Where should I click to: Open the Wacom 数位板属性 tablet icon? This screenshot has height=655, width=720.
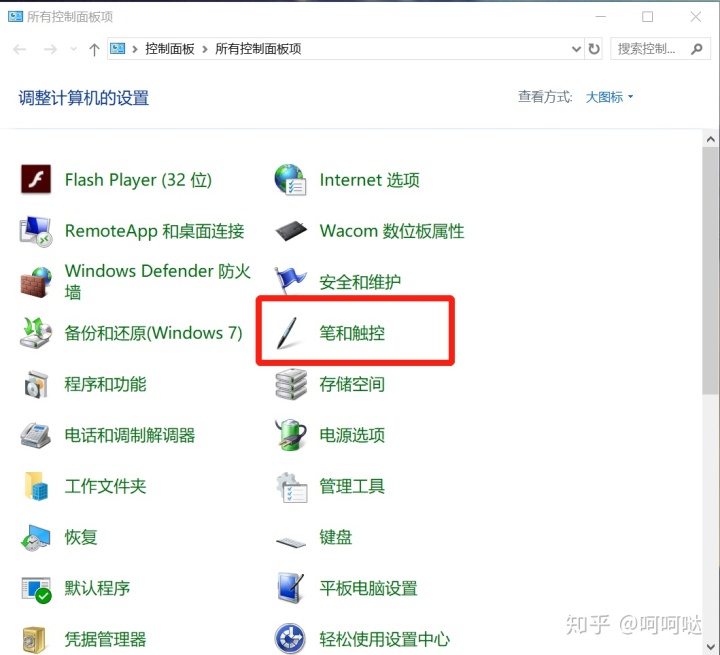point(290,231)
